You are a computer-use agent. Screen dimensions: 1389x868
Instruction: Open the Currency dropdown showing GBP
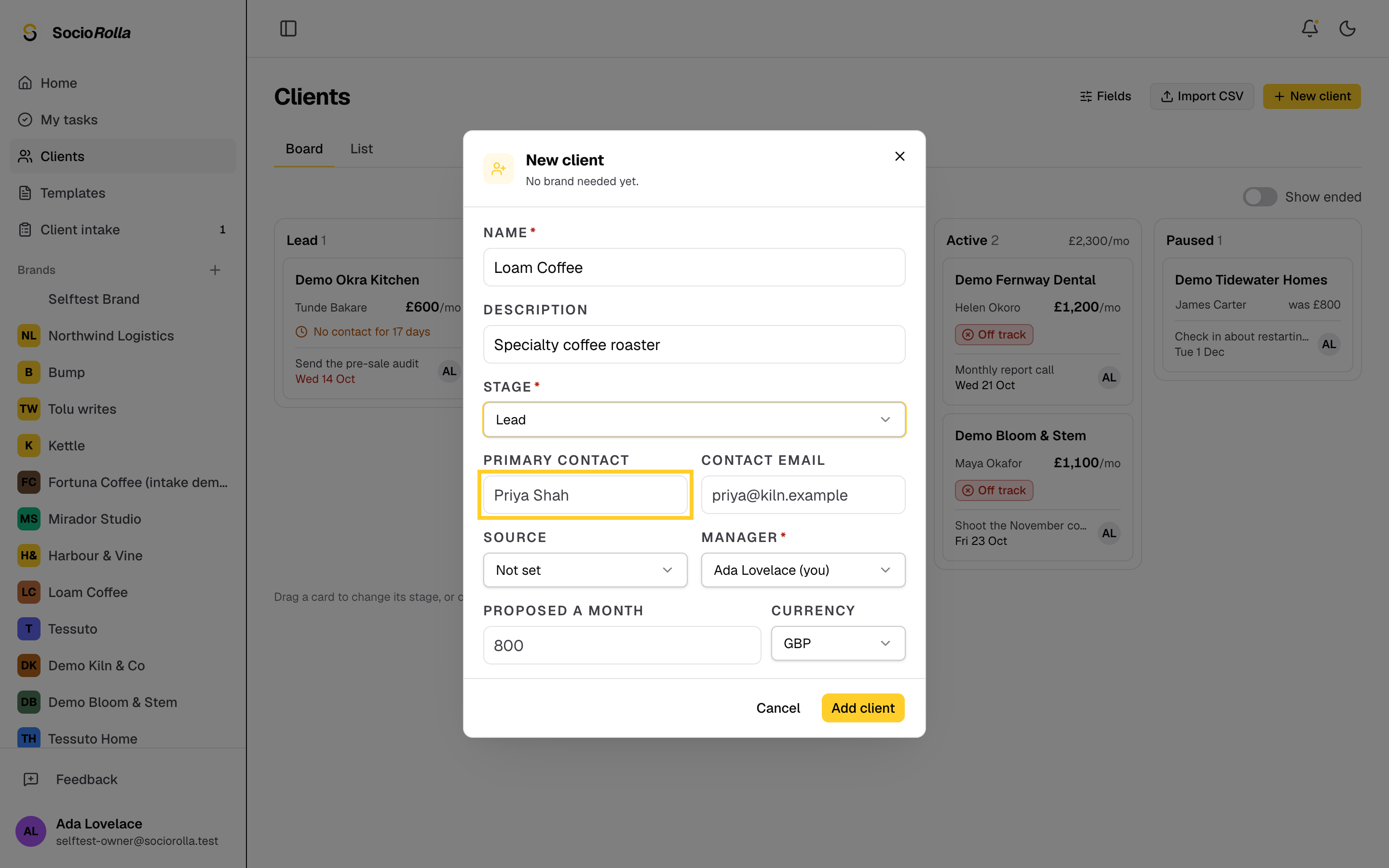(838, 644)
